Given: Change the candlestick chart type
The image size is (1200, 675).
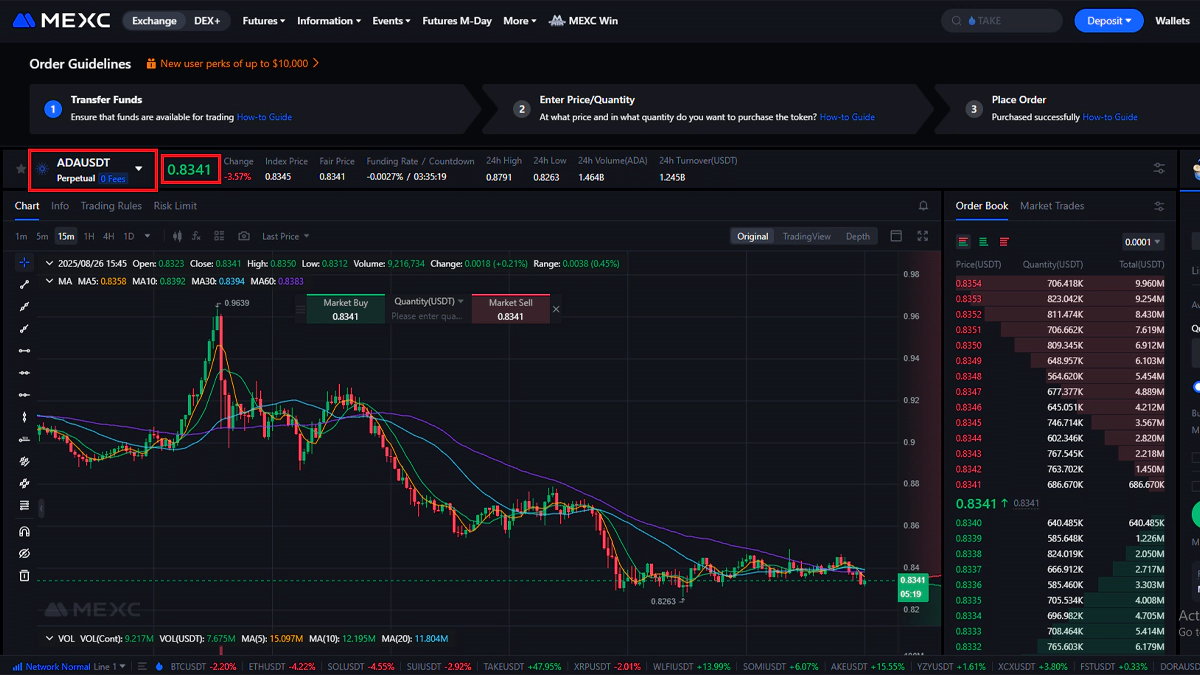Looking at the screenshot, I should click(178, 236).
